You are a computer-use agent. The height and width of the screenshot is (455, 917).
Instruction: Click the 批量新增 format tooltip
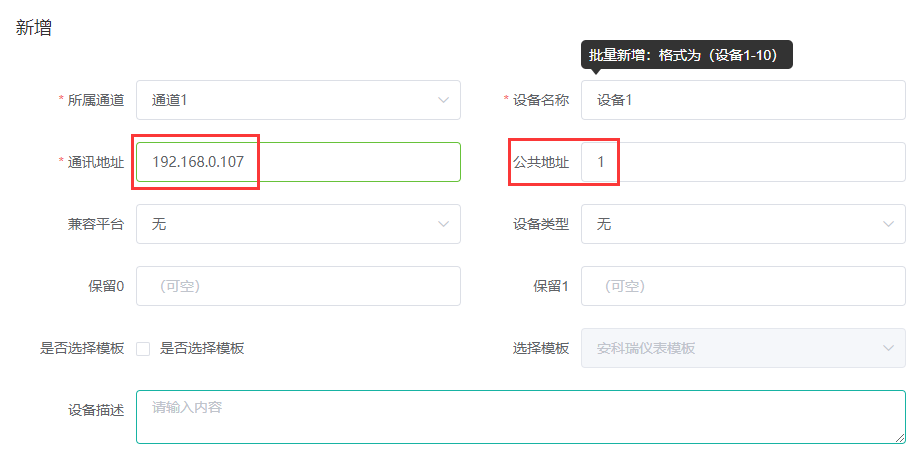(x=687, y=56)
